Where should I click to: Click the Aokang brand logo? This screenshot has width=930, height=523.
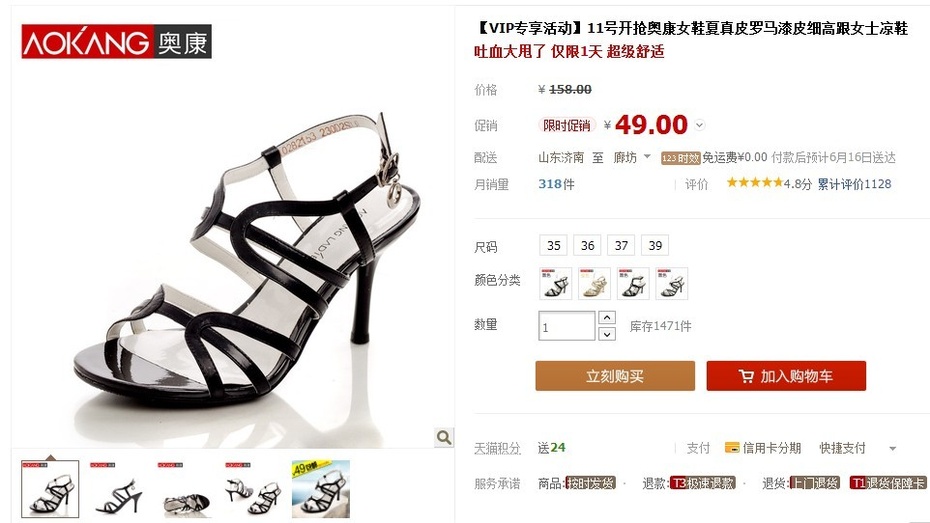coord(116,42)
